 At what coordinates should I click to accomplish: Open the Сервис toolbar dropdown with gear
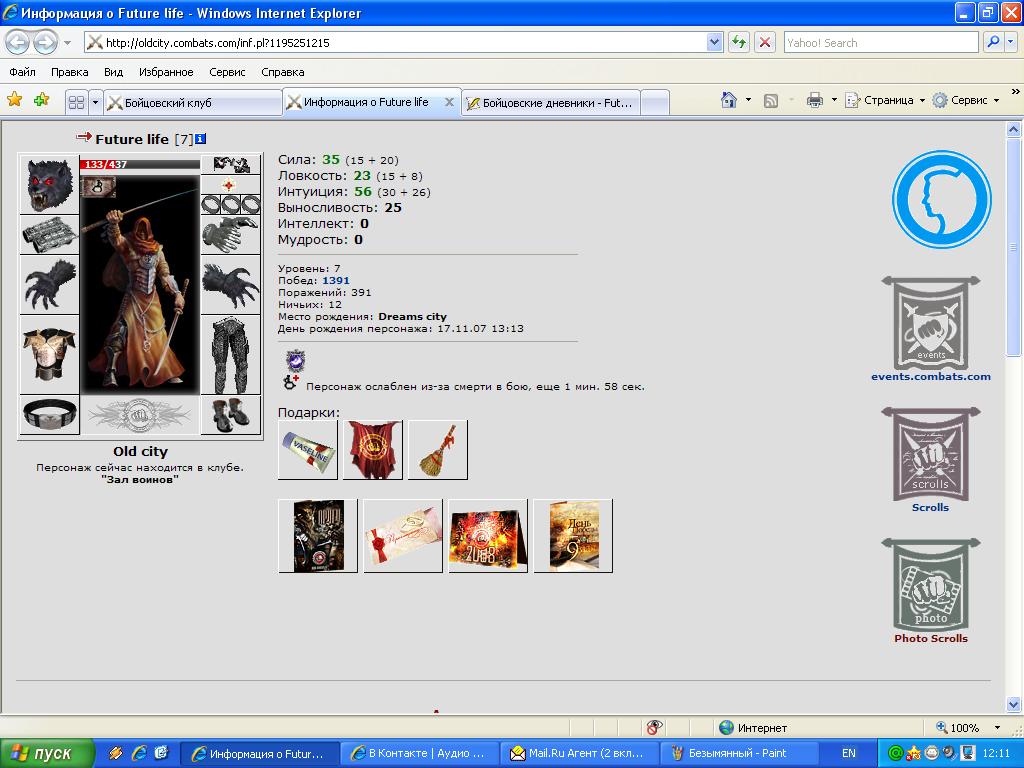click(966, 100)
